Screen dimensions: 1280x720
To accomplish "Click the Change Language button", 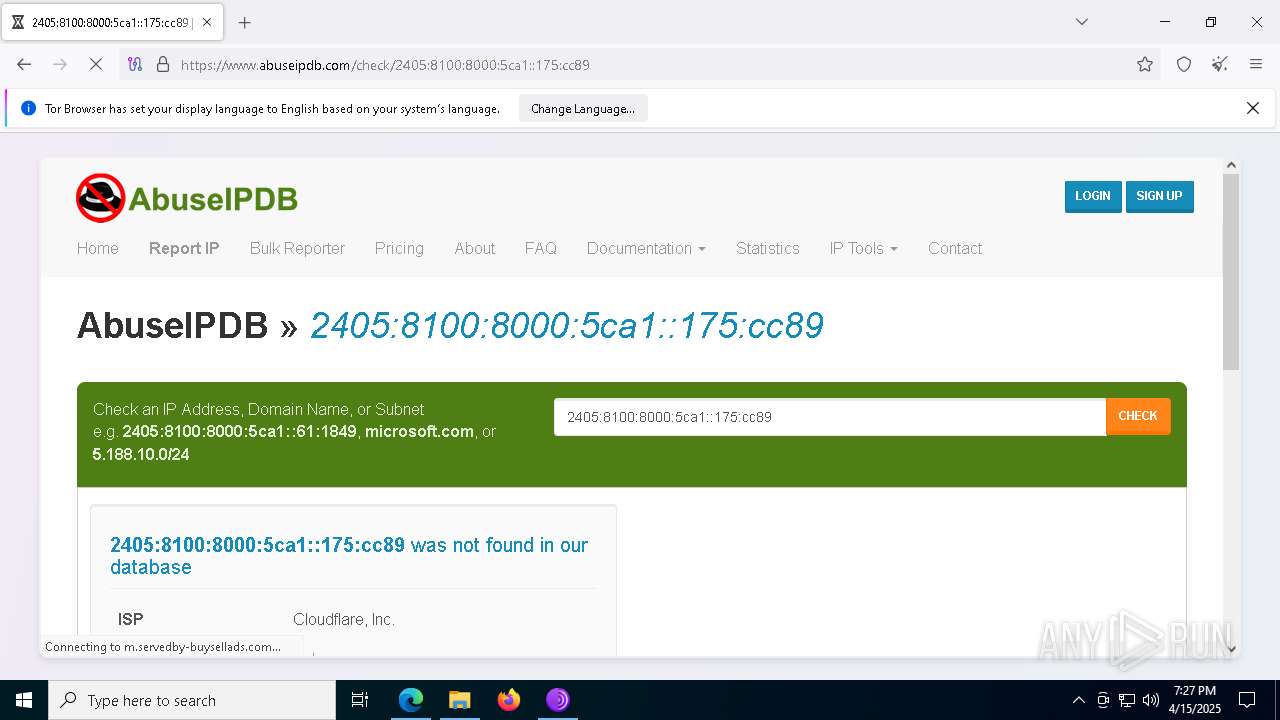I will click(583, 108).
